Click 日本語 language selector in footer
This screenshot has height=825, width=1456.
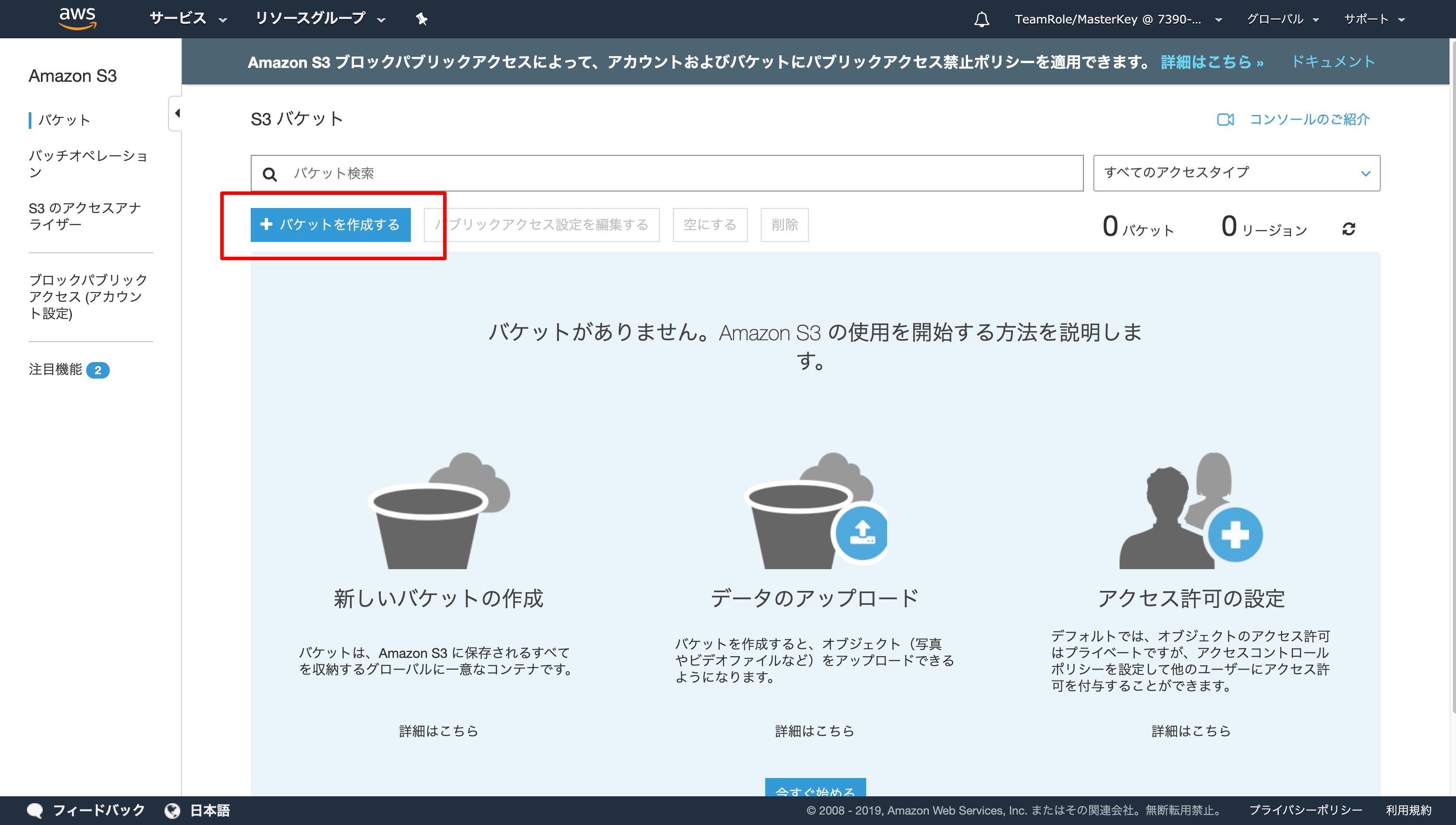tap(210, 810)
